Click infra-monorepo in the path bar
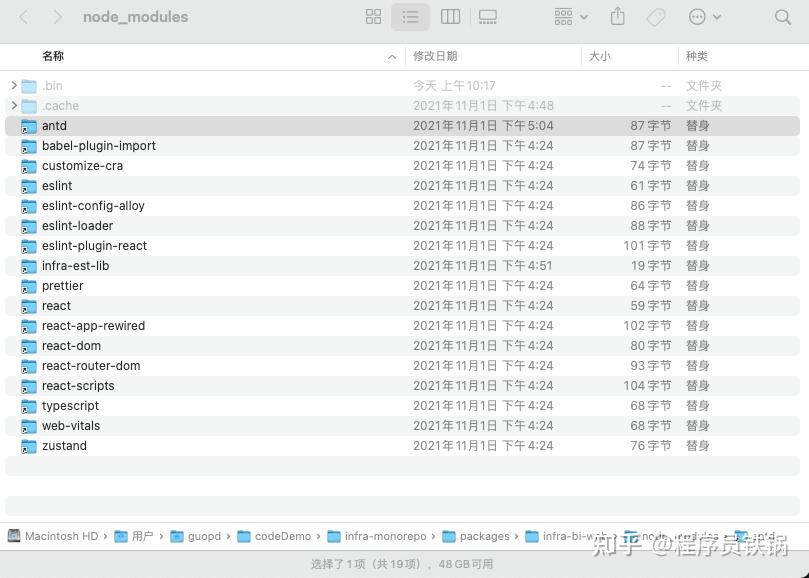The width and height of the screenshot is (809, 578). (377, 536)
